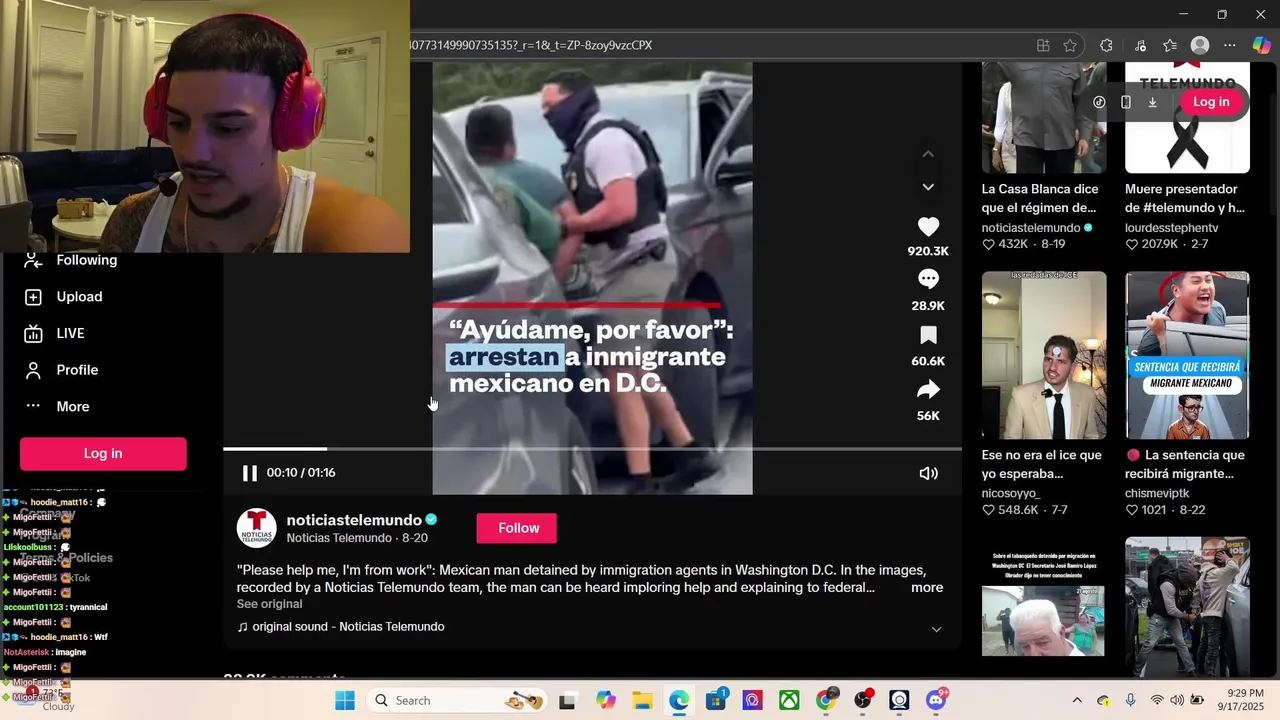This screenshot has height=720, width=1280.
Task: Open the nicosoyyo_ creator name
Action: (1011, 493)
